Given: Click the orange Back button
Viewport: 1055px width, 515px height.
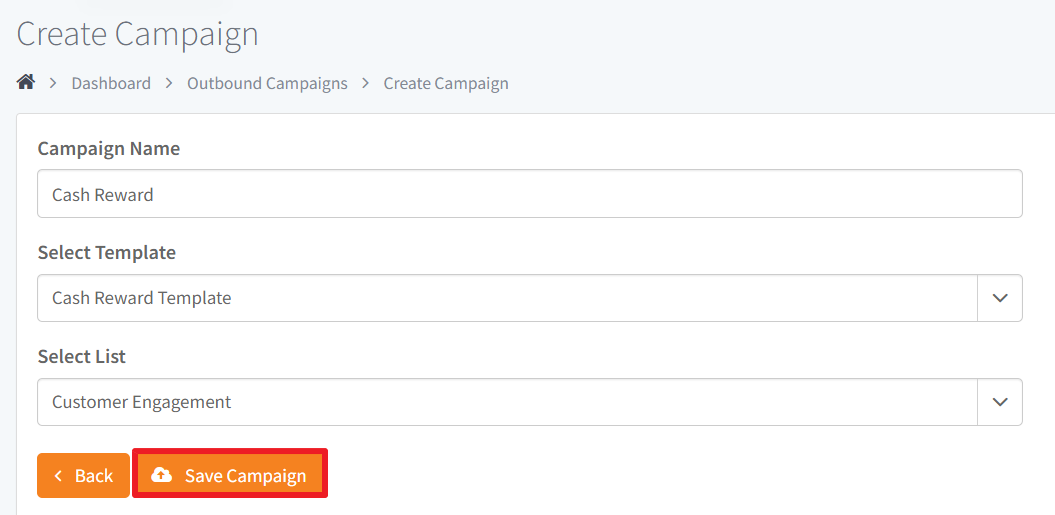Looking at the screenshot, I should [83, 475].
